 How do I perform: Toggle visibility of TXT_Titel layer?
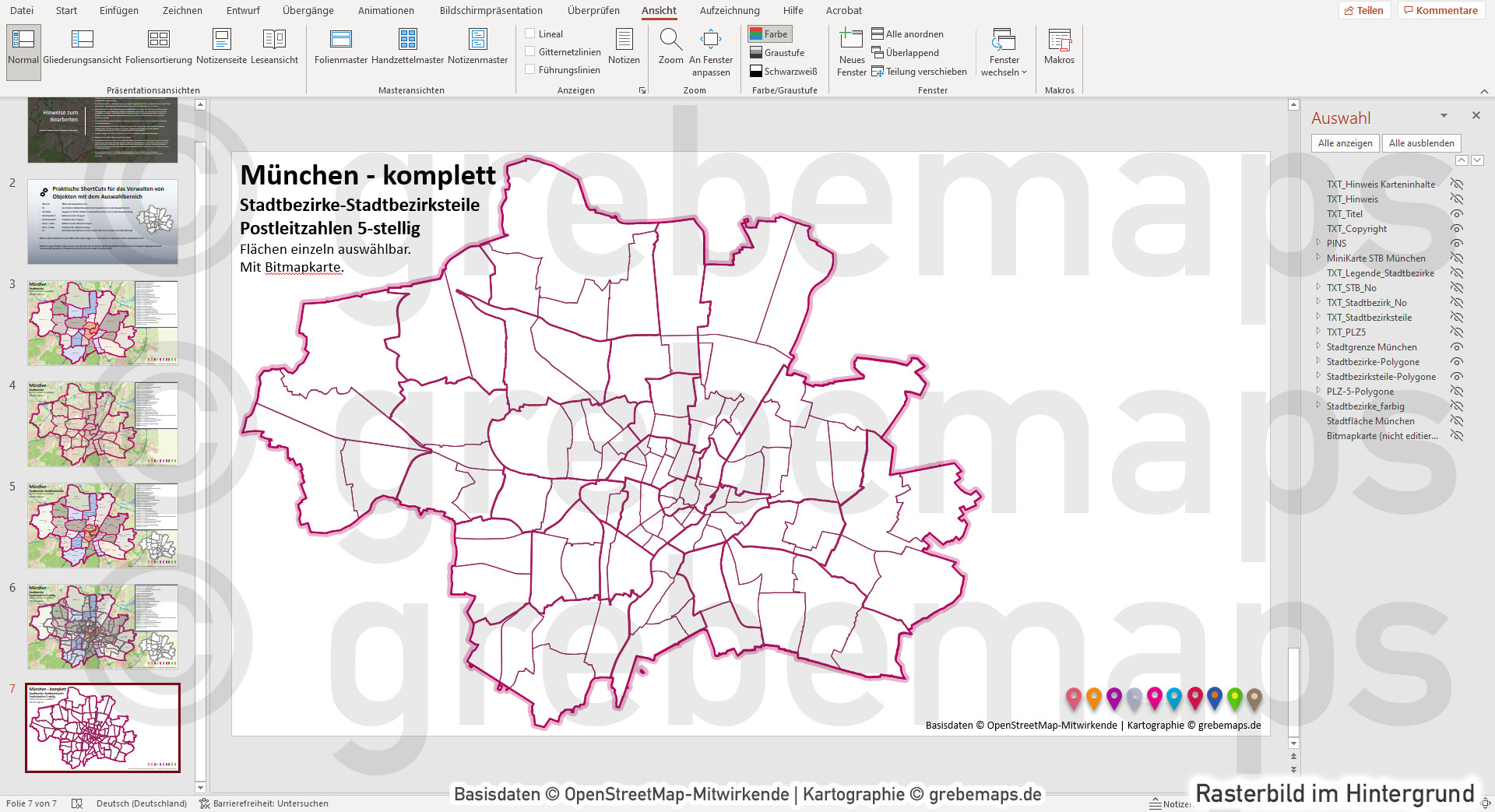point(1457,213)
